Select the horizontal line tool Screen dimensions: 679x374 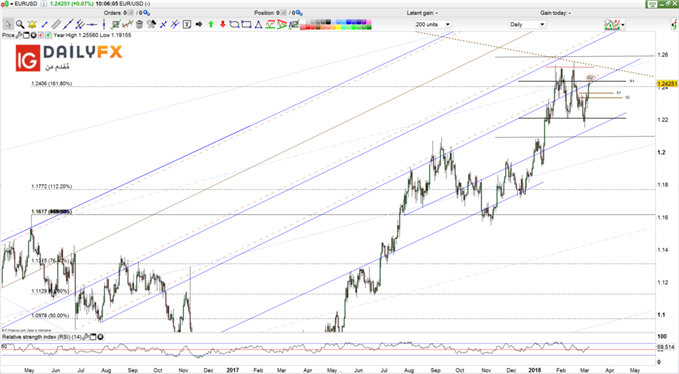click(92, 25)
